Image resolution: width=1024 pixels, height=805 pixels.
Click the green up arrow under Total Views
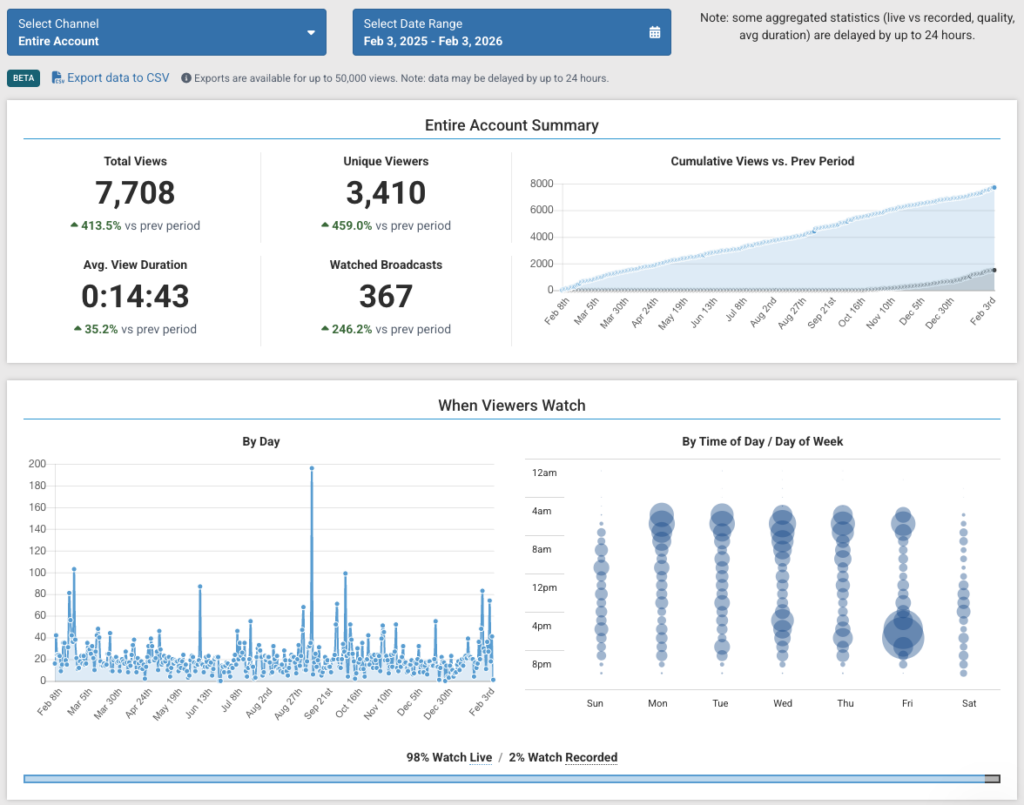pyautogui.click(x=74, y=226)
